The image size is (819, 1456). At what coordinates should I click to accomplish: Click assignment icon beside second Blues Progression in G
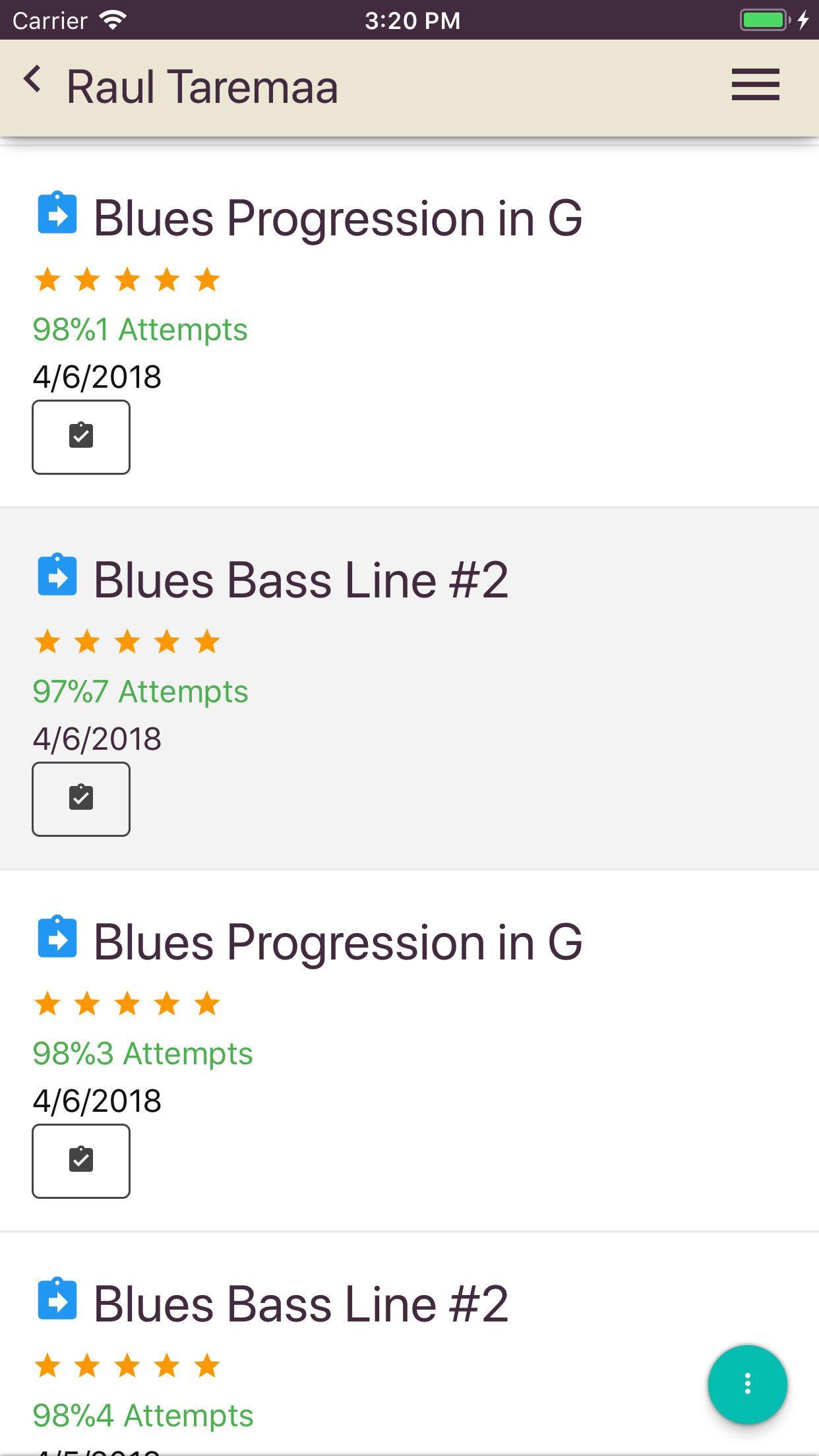pyautogui.click(x=57, y=937)
